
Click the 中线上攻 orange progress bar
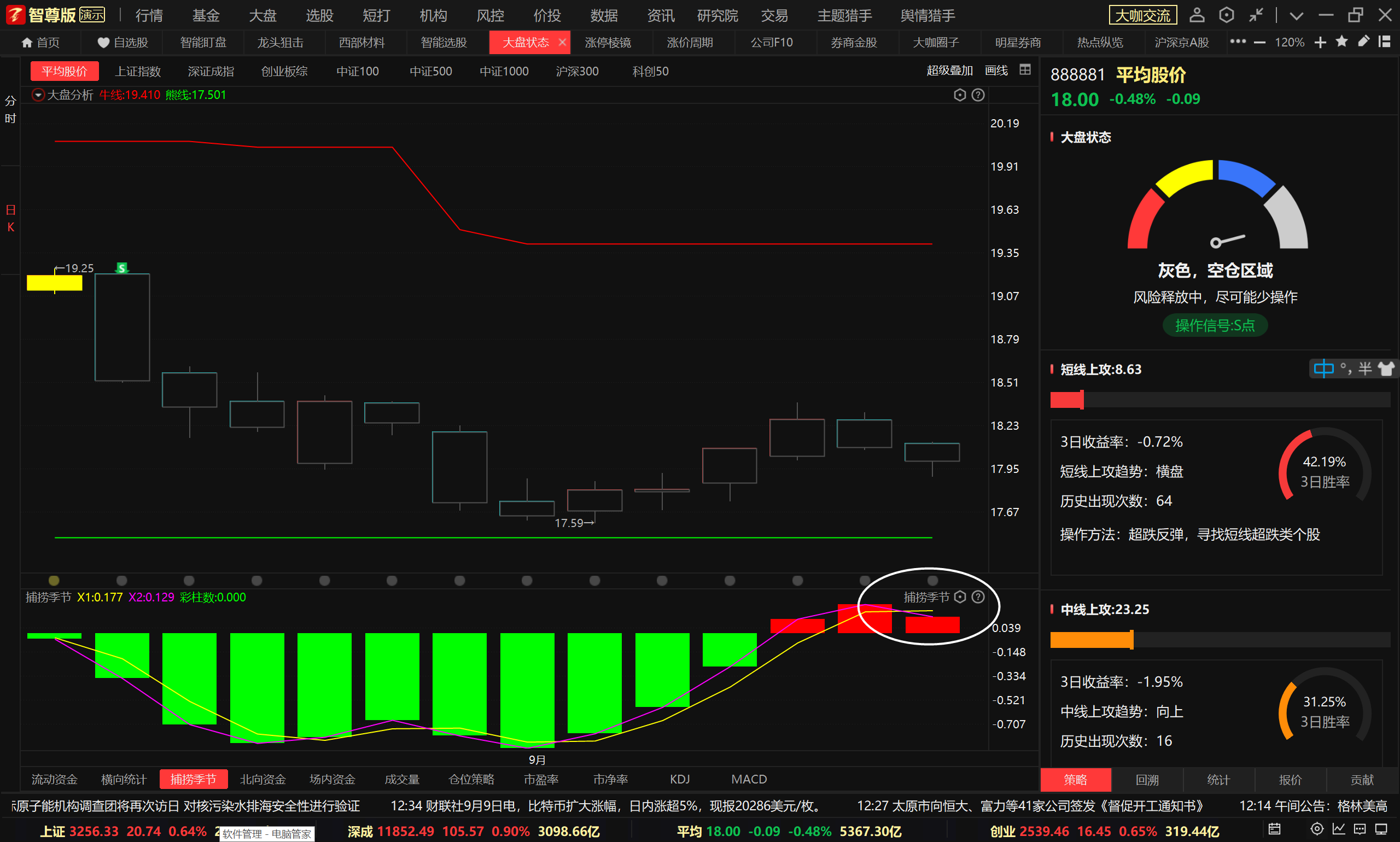(1220, 640)
